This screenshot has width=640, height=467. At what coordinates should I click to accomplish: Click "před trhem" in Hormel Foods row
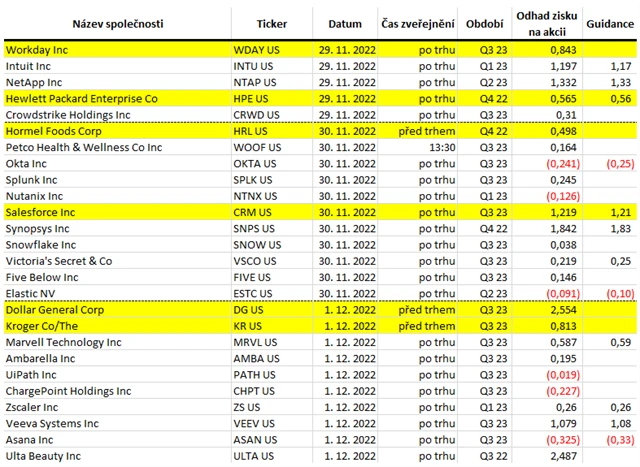tap(427, 131)
